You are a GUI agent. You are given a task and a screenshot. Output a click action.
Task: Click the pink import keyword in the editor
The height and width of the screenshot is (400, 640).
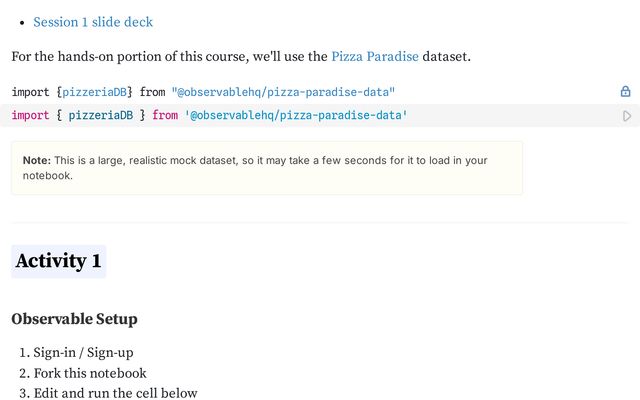(x=30, y=116)
